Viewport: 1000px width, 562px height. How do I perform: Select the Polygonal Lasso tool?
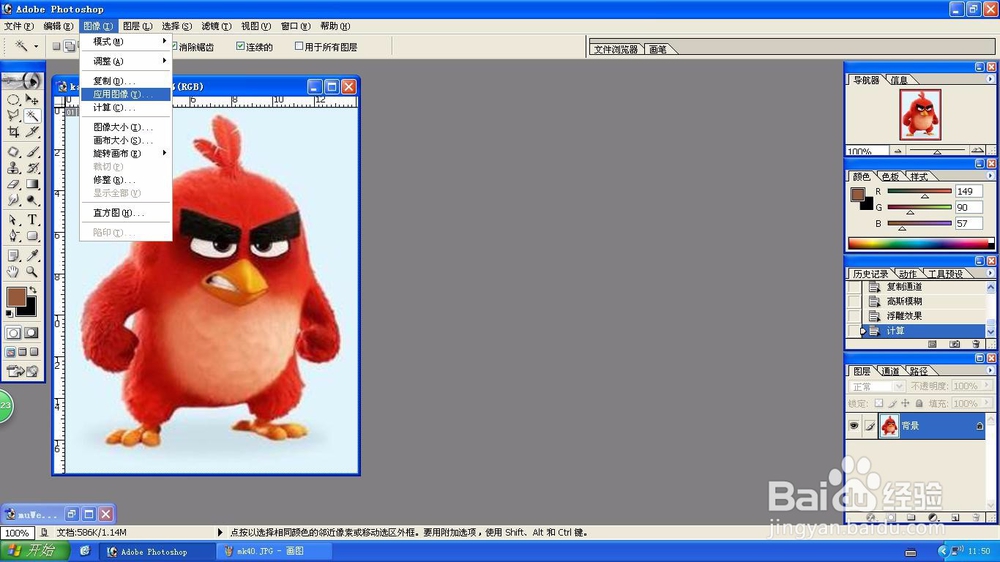coord(13,115)
